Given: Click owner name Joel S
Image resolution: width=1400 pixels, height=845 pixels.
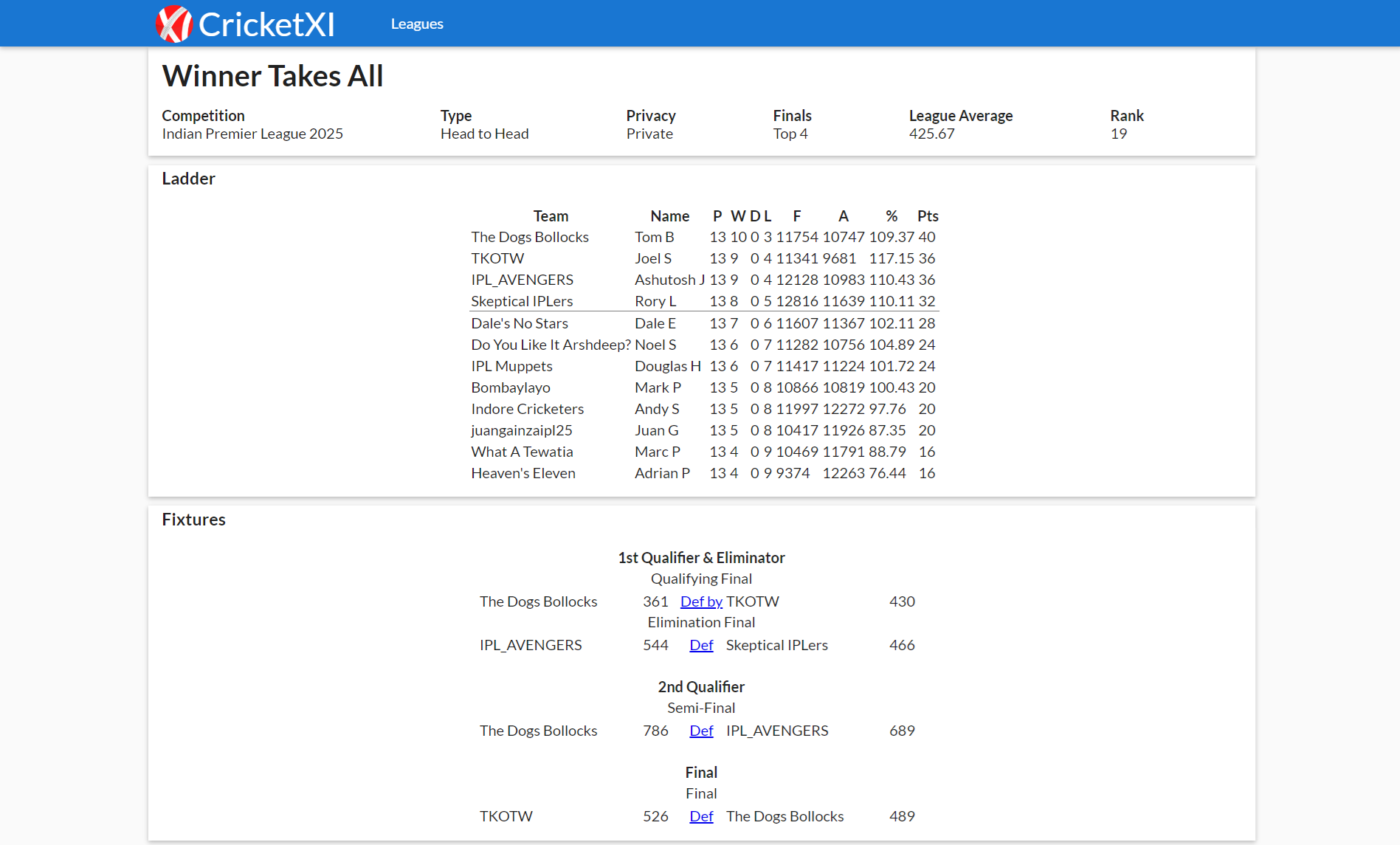Looking at the screenshot, I should (652, 258).
